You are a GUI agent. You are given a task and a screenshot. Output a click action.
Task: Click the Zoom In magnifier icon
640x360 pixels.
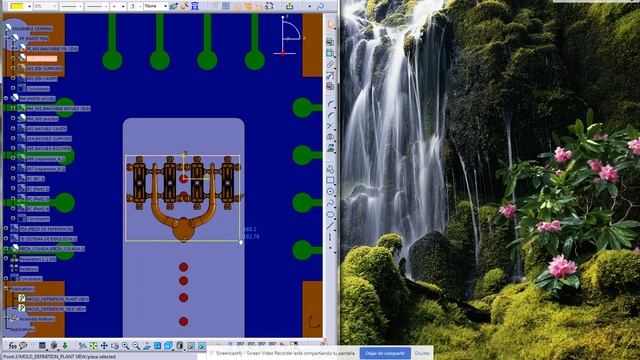[125, 346]
